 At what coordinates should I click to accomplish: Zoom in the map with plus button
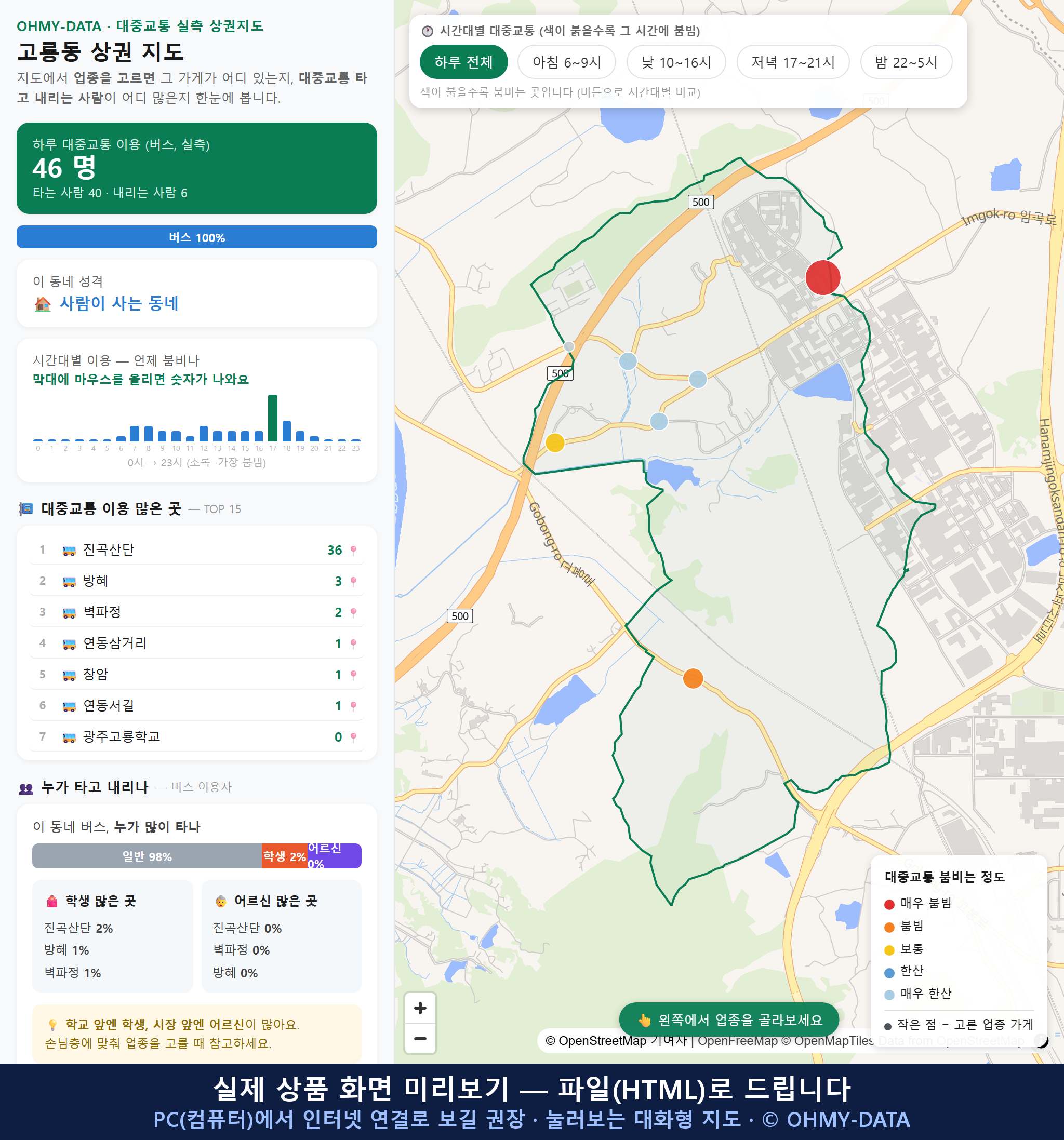pos(420,1008)
